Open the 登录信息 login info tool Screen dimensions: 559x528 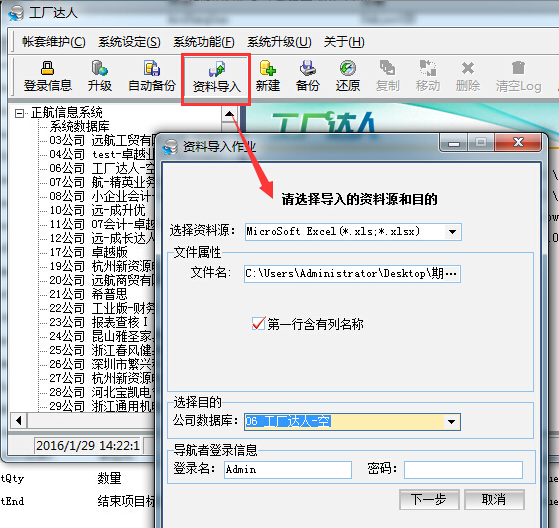[47, 76]
